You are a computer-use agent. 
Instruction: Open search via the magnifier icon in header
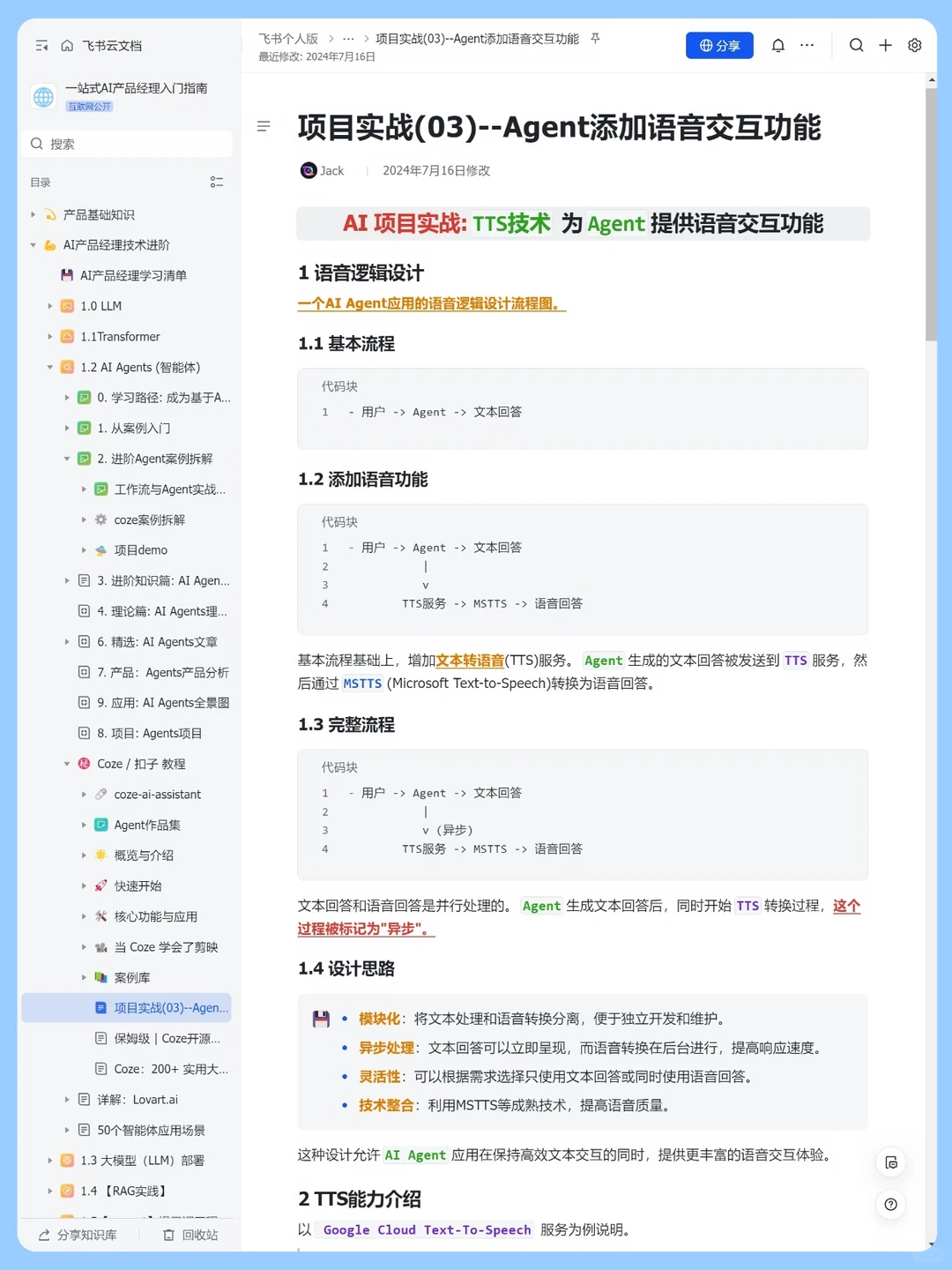tap(856, 45)
